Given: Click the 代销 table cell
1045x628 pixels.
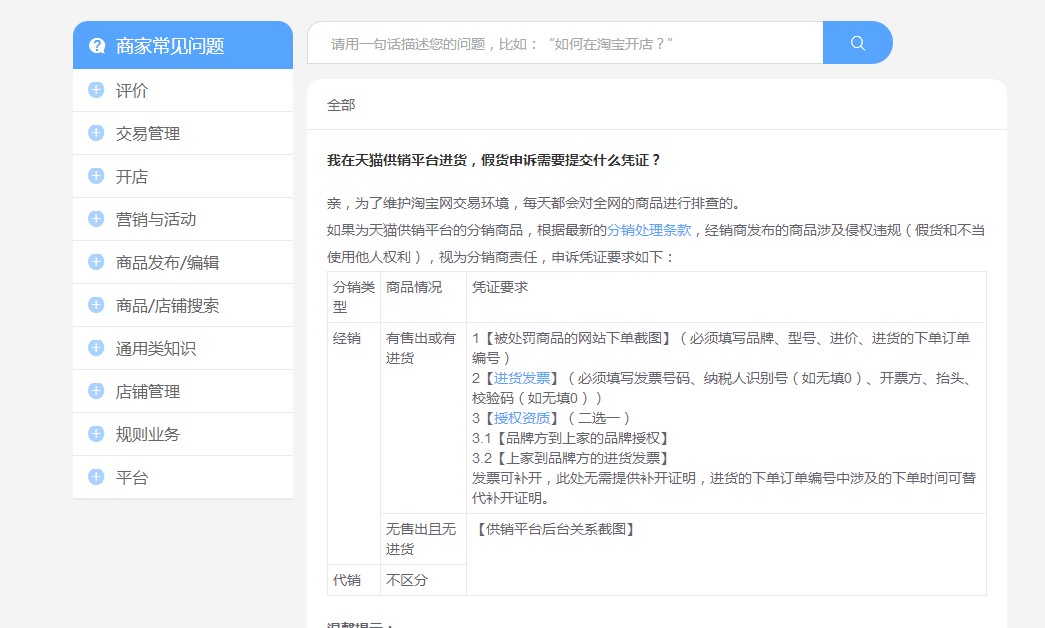Looking at the screenshot, I should (354, 580).
